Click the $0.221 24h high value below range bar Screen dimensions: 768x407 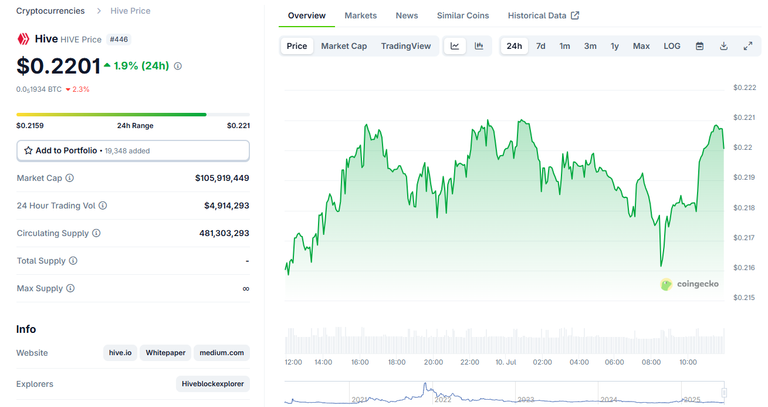tap(238, 125)
